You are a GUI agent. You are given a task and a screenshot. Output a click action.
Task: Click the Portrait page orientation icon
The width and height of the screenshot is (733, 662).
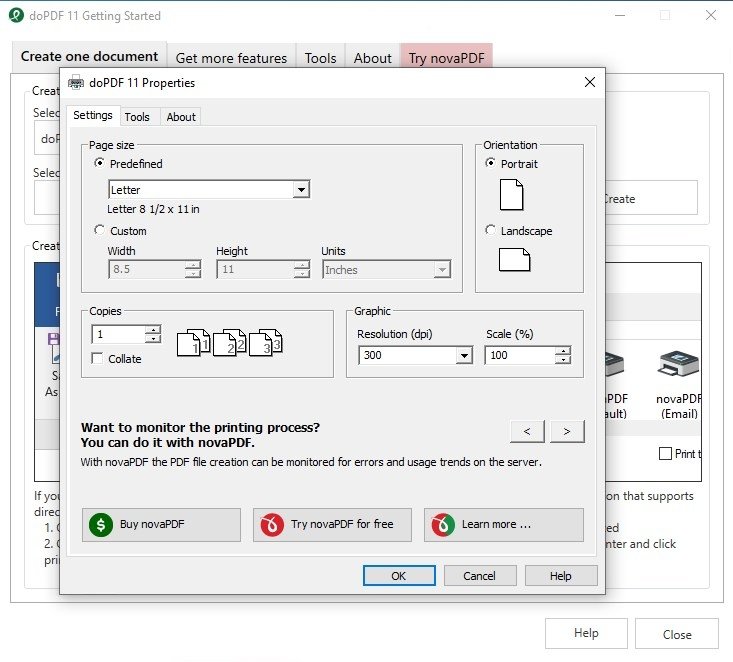[x=511, y=194]
